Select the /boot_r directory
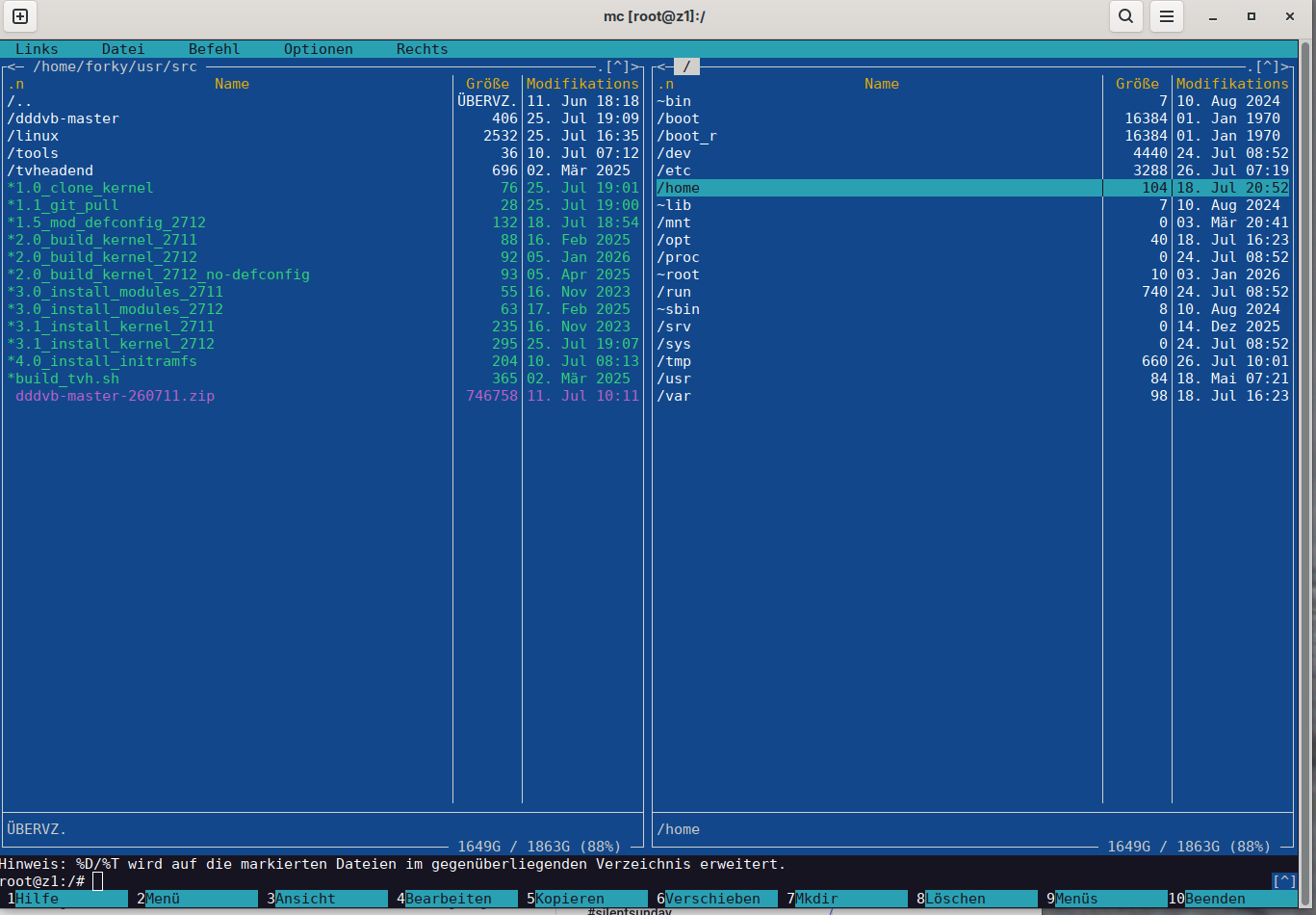The height and width of the screenshot is (915, 1316). (x=973, y=136)
